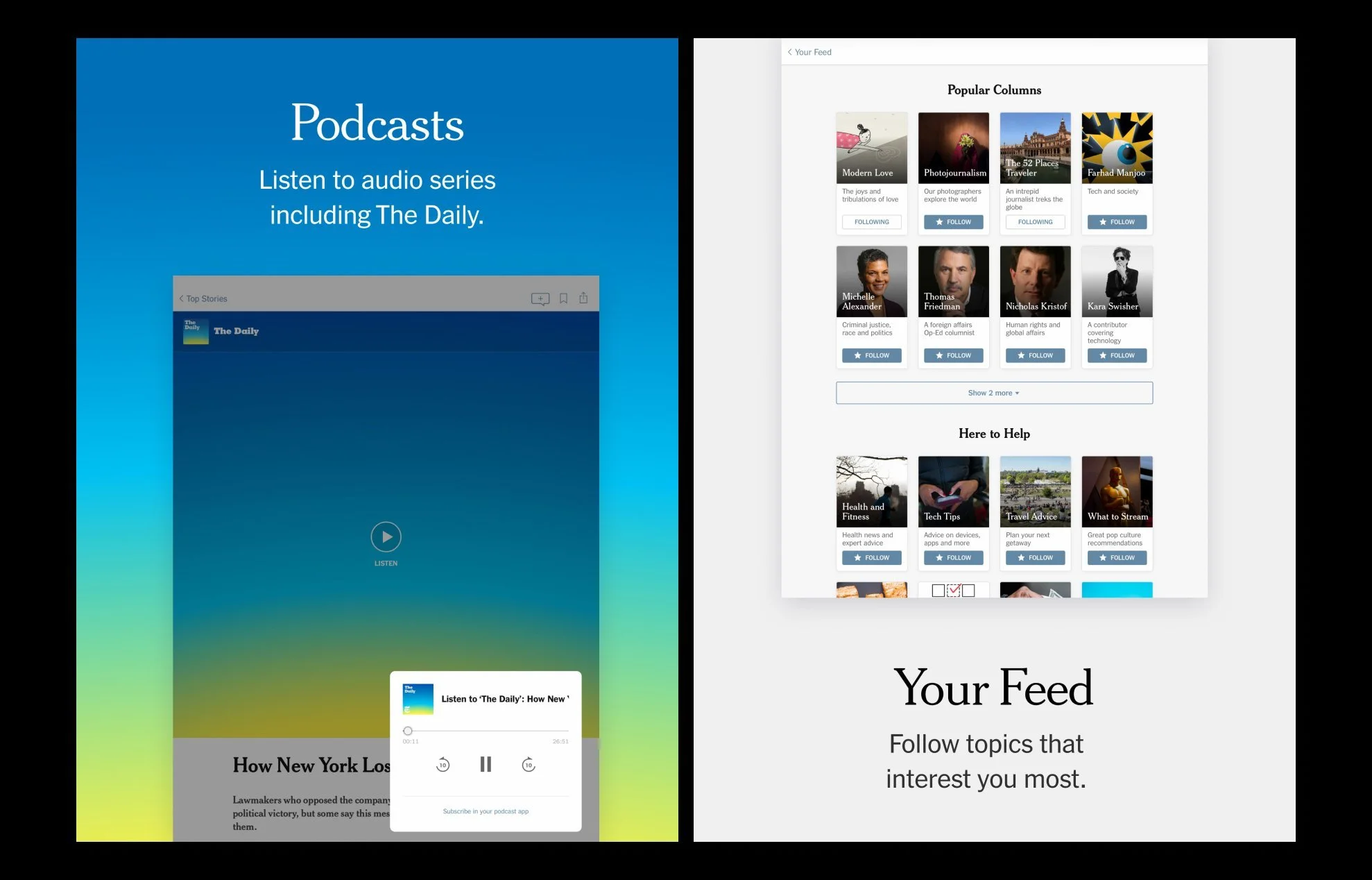Go back to Top Stories
Image resolution: width=1372 pixels, height=880 pixels.
click(x=203, y=298)
